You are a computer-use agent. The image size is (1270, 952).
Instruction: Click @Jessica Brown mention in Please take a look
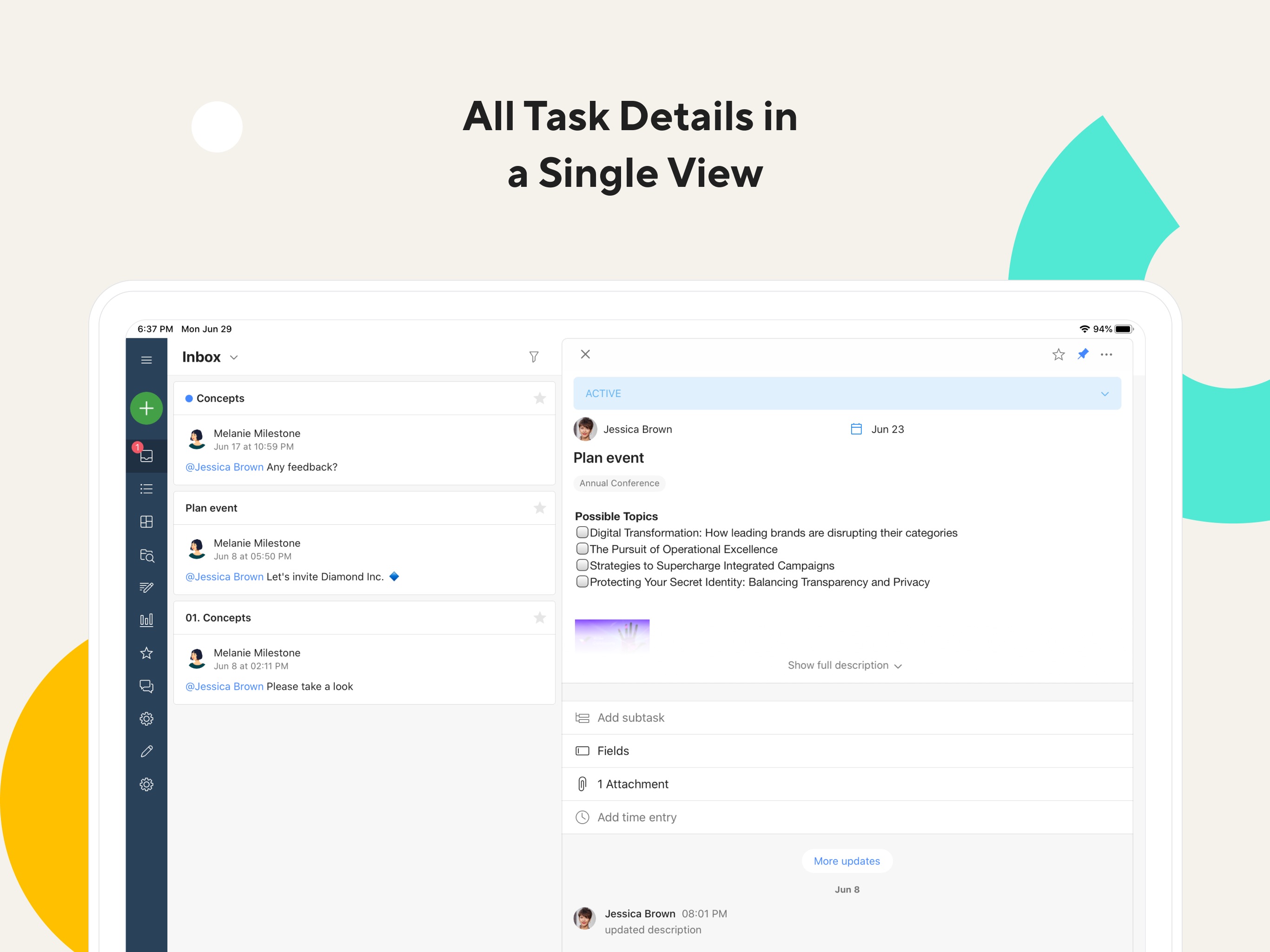[x=225, y=686]
